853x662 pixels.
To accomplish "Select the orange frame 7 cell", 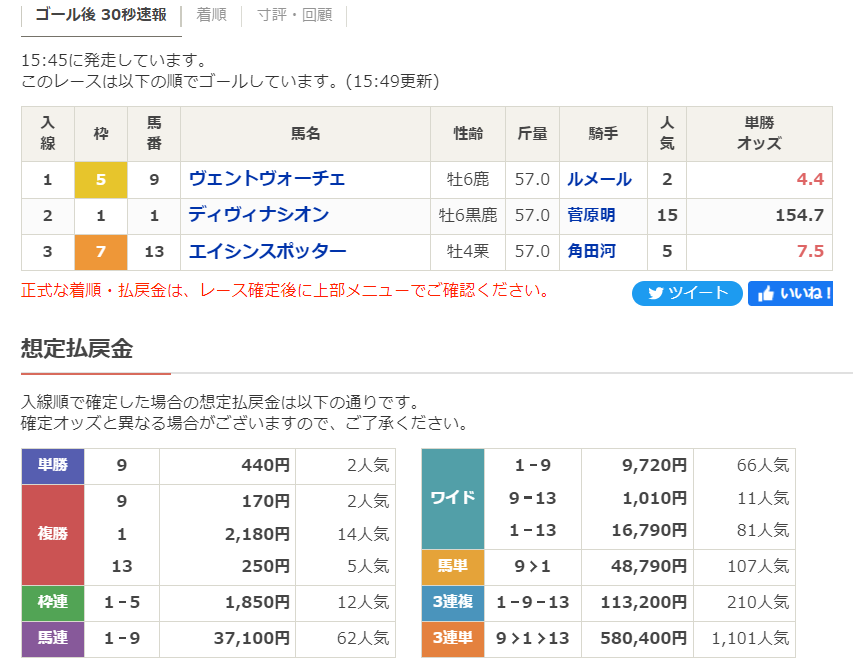I will coord(101,252).
